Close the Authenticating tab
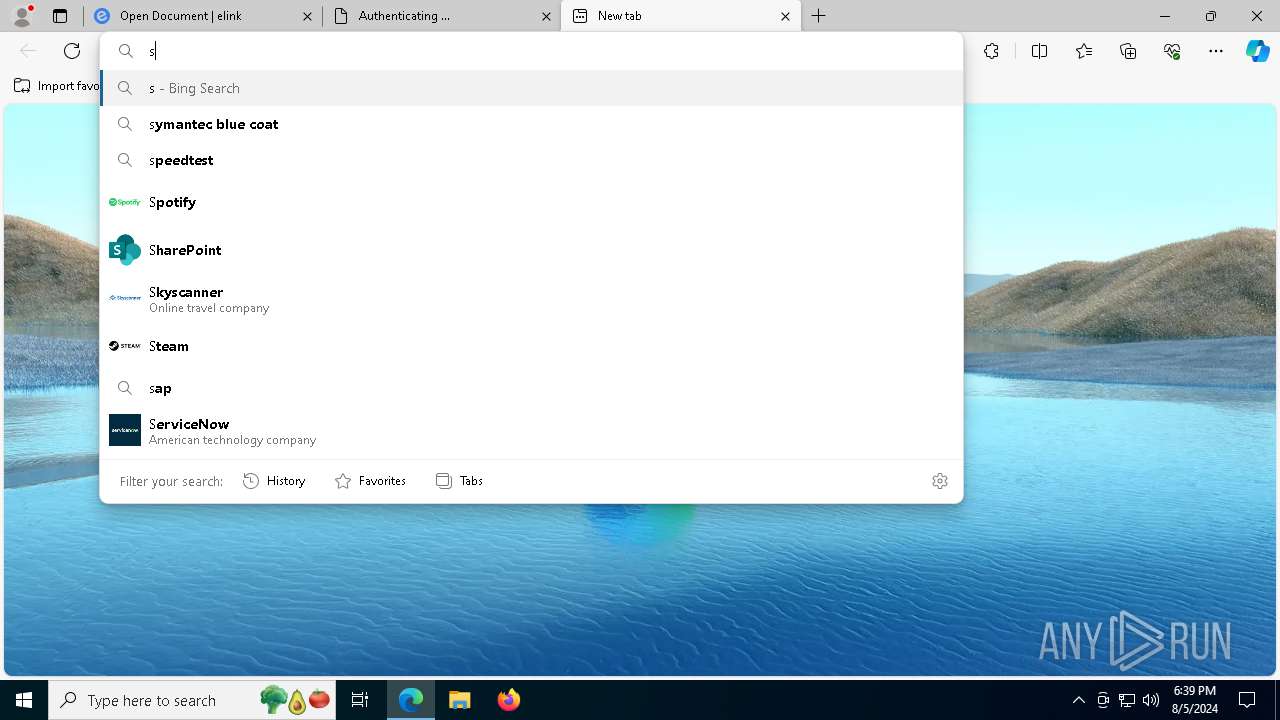Viewport: 1280px width, 720px height. [546, 16]
